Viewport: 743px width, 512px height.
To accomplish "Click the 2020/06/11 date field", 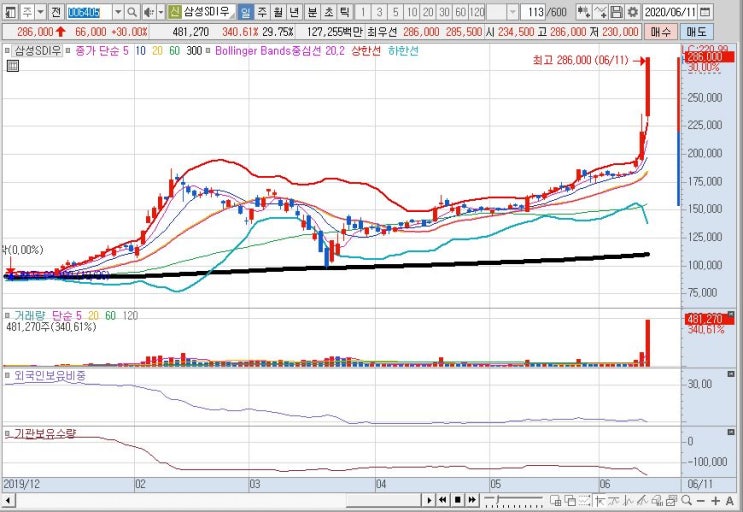I will point(671,12).
